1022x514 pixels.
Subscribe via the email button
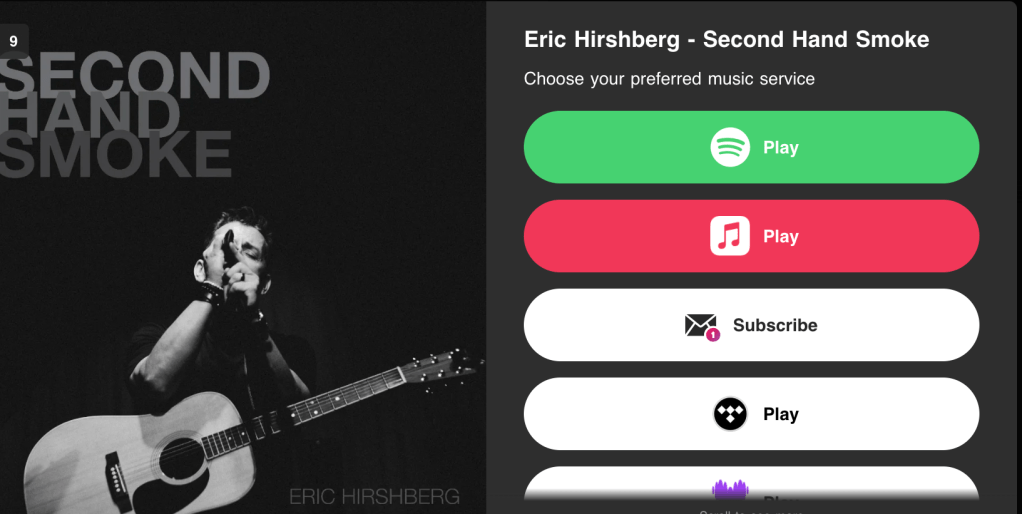751,325
